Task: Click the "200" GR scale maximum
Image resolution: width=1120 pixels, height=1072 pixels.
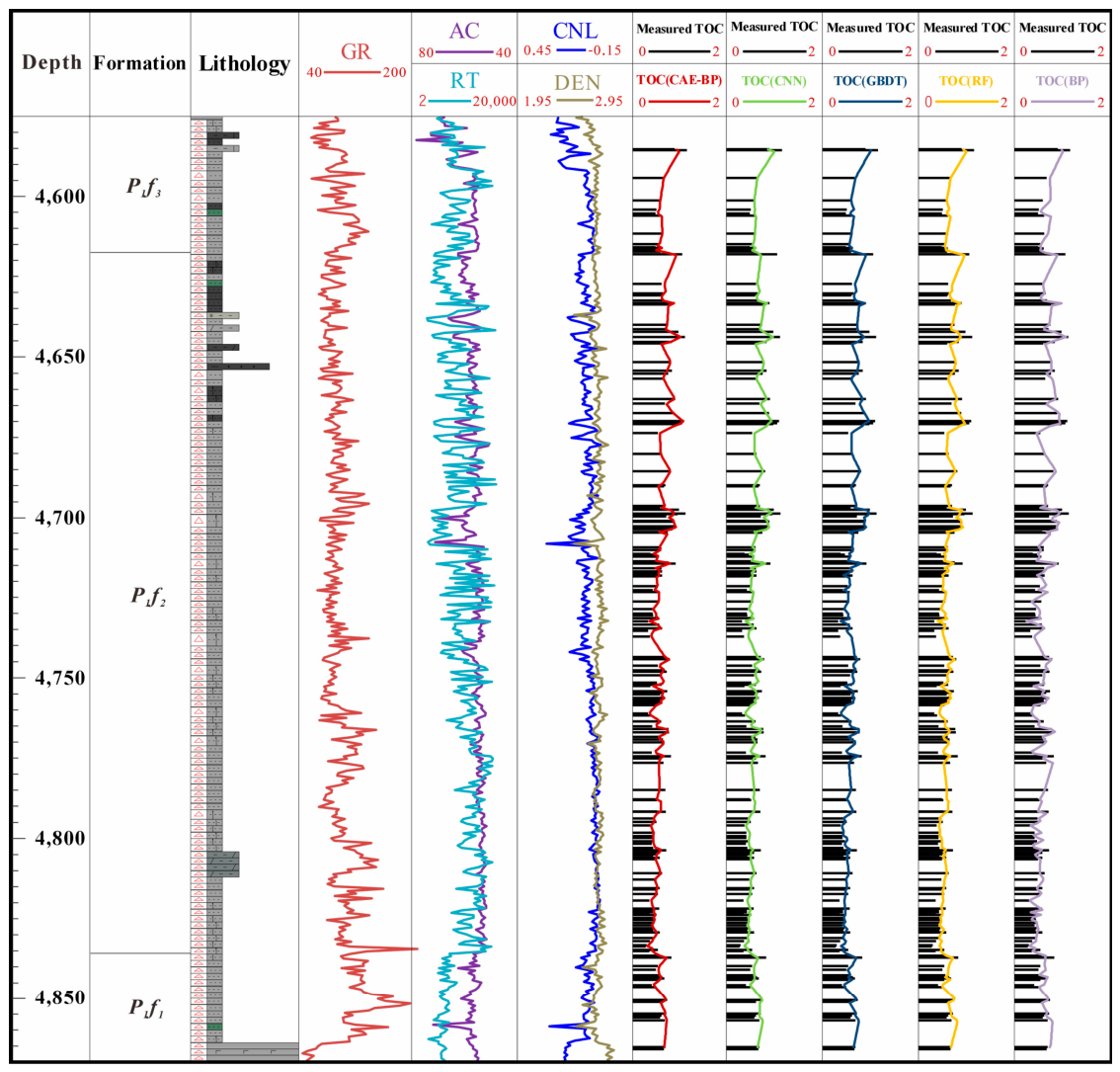Action: (394, 72)
